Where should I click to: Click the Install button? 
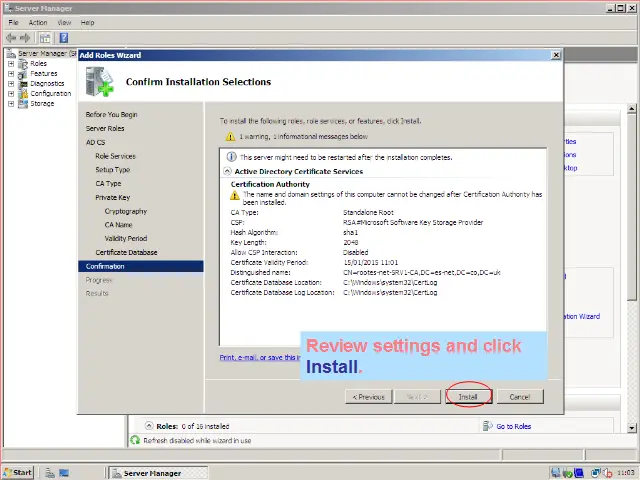(468, 397)
